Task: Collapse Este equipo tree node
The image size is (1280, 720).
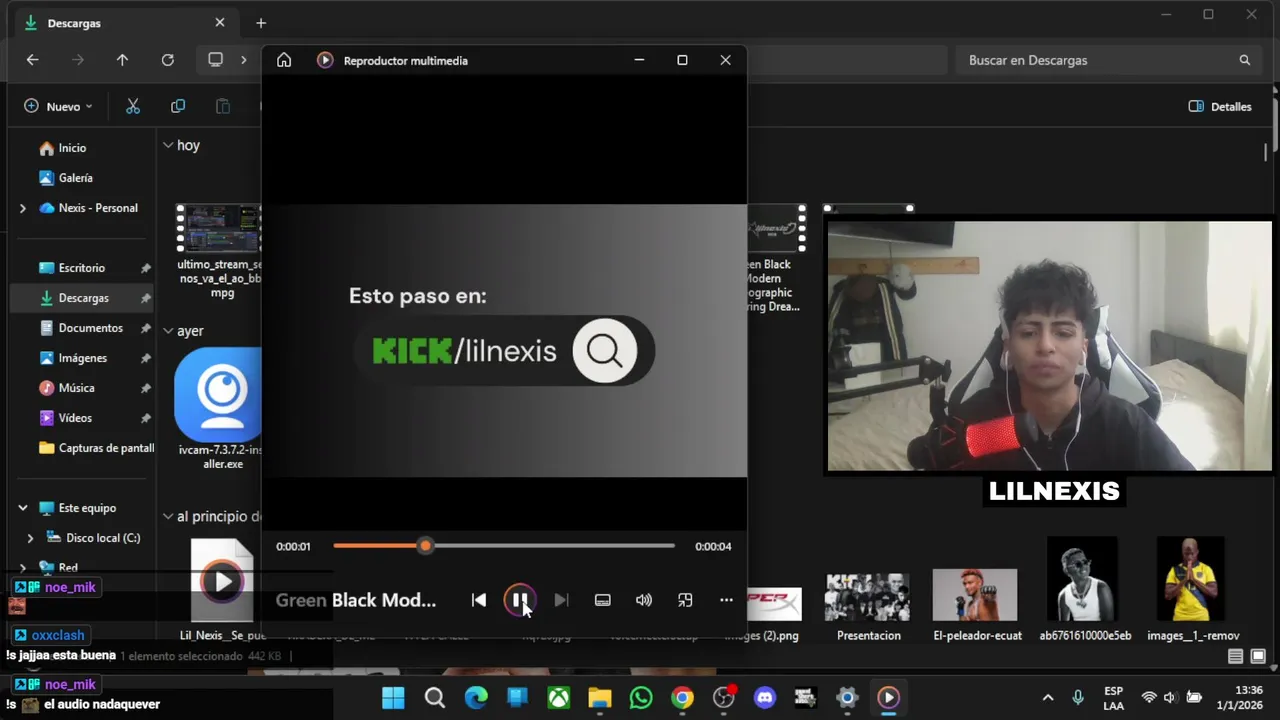Action: [x=23, y=508]
